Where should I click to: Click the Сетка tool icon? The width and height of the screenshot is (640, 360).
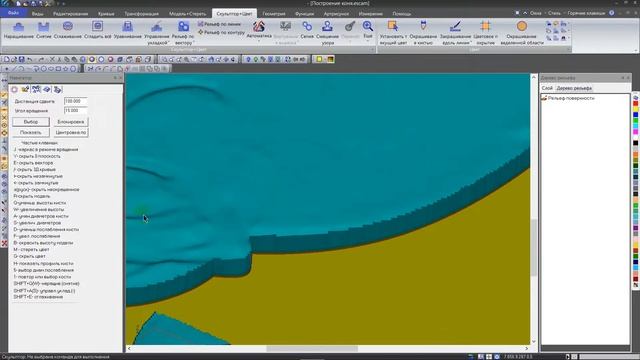click(307, 30)
